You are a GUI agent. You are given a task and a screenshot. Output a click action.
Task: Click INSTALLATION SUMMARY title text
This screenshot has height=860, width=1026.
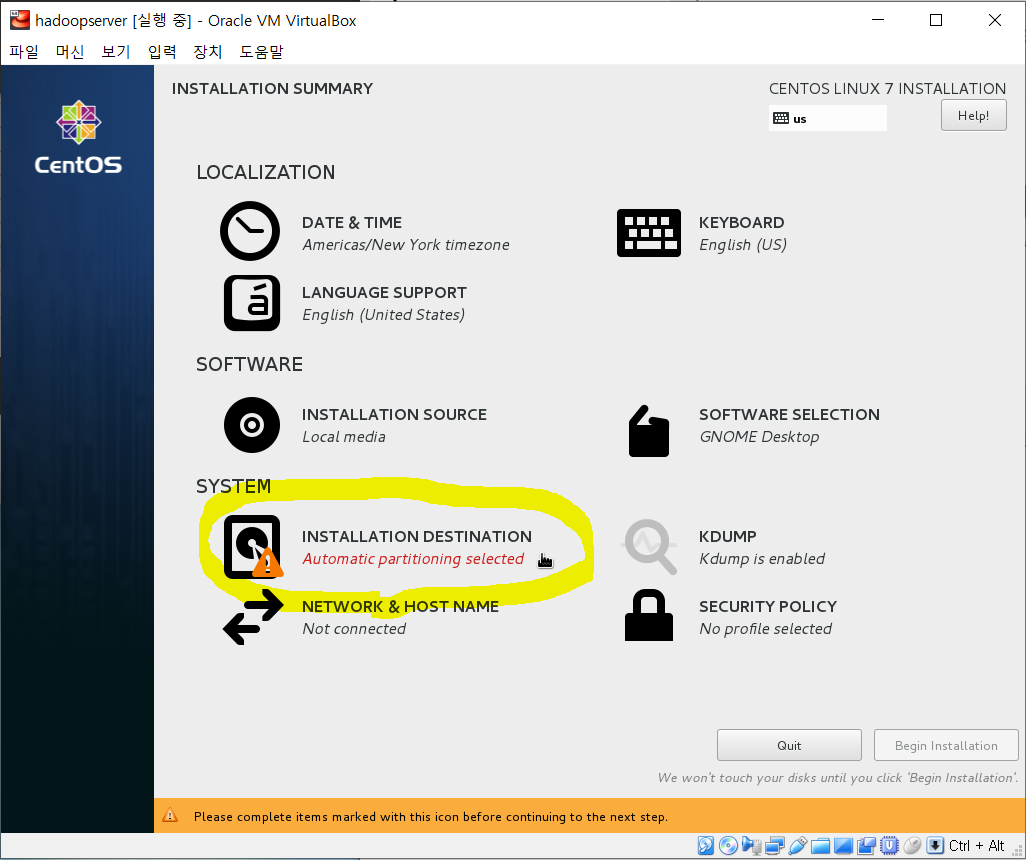tap(272, 88)
